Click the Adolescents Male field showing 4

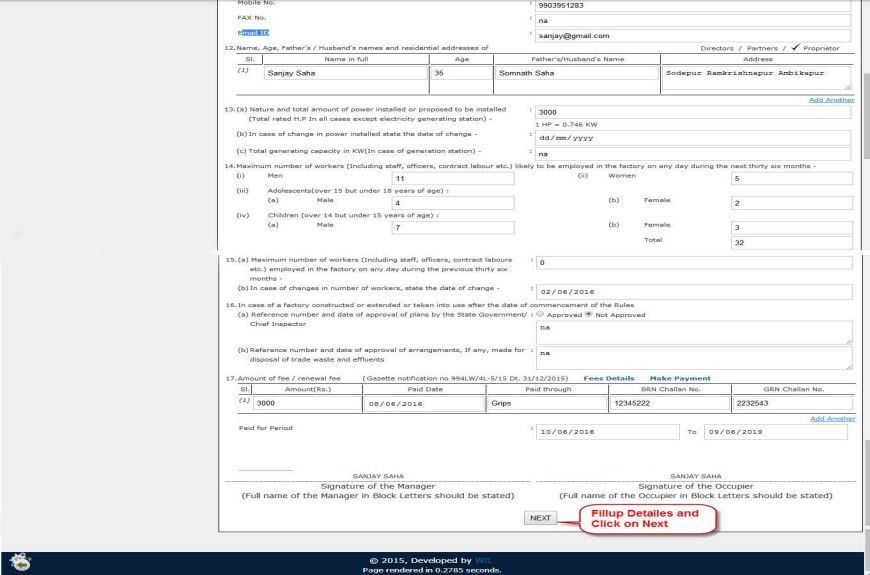[x=453, y=203]
